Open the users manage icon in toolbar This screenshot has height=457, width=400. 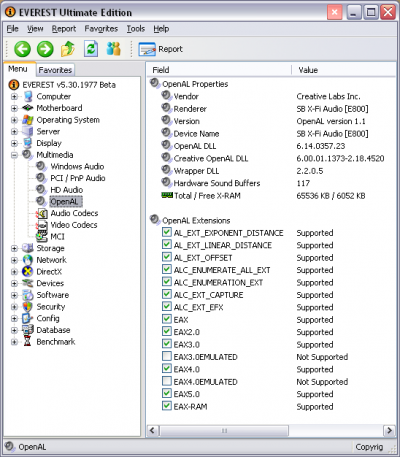[113, 49]
